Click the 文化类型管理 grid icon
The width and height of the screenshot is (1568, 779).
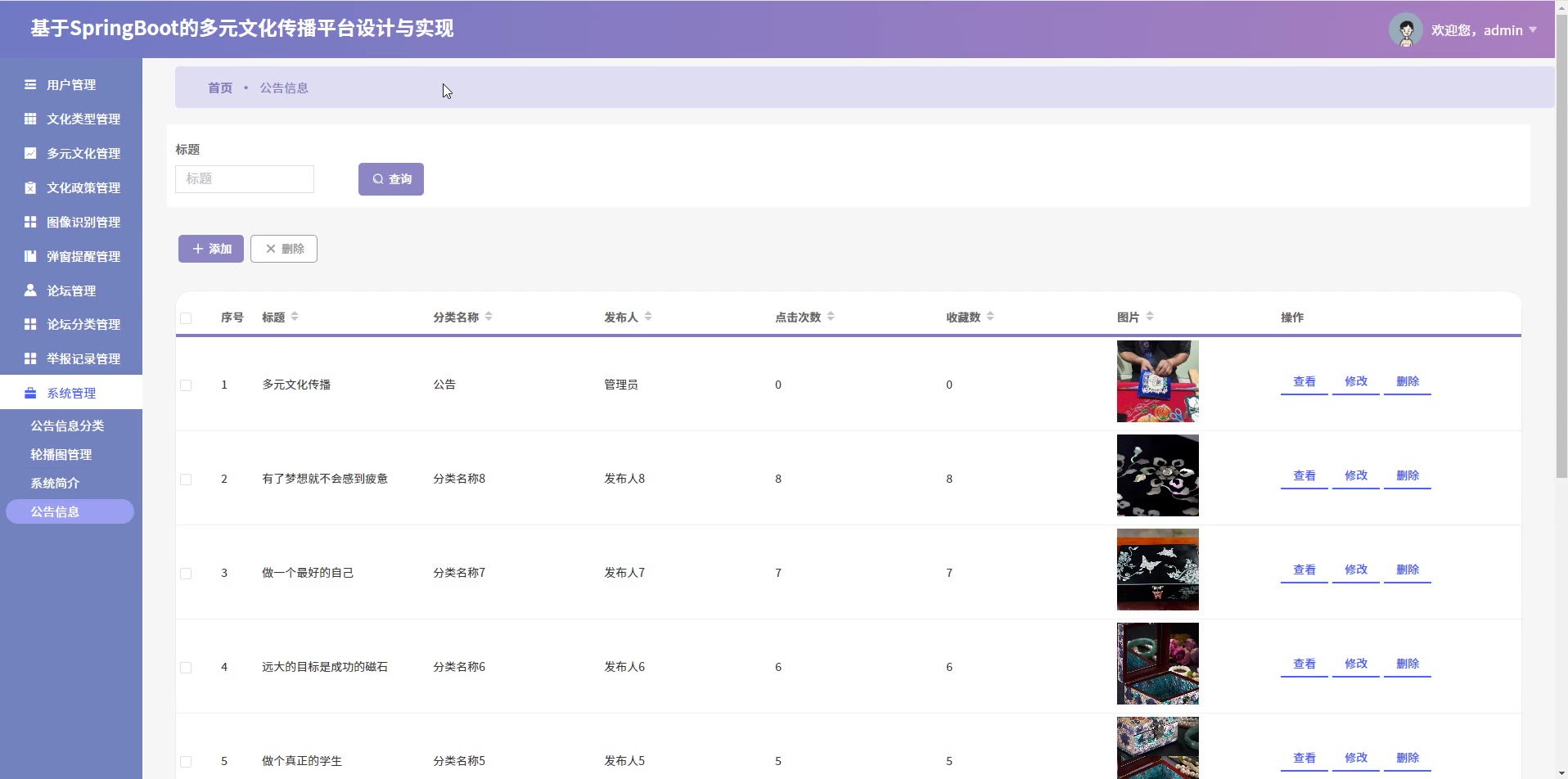point(30,119)
